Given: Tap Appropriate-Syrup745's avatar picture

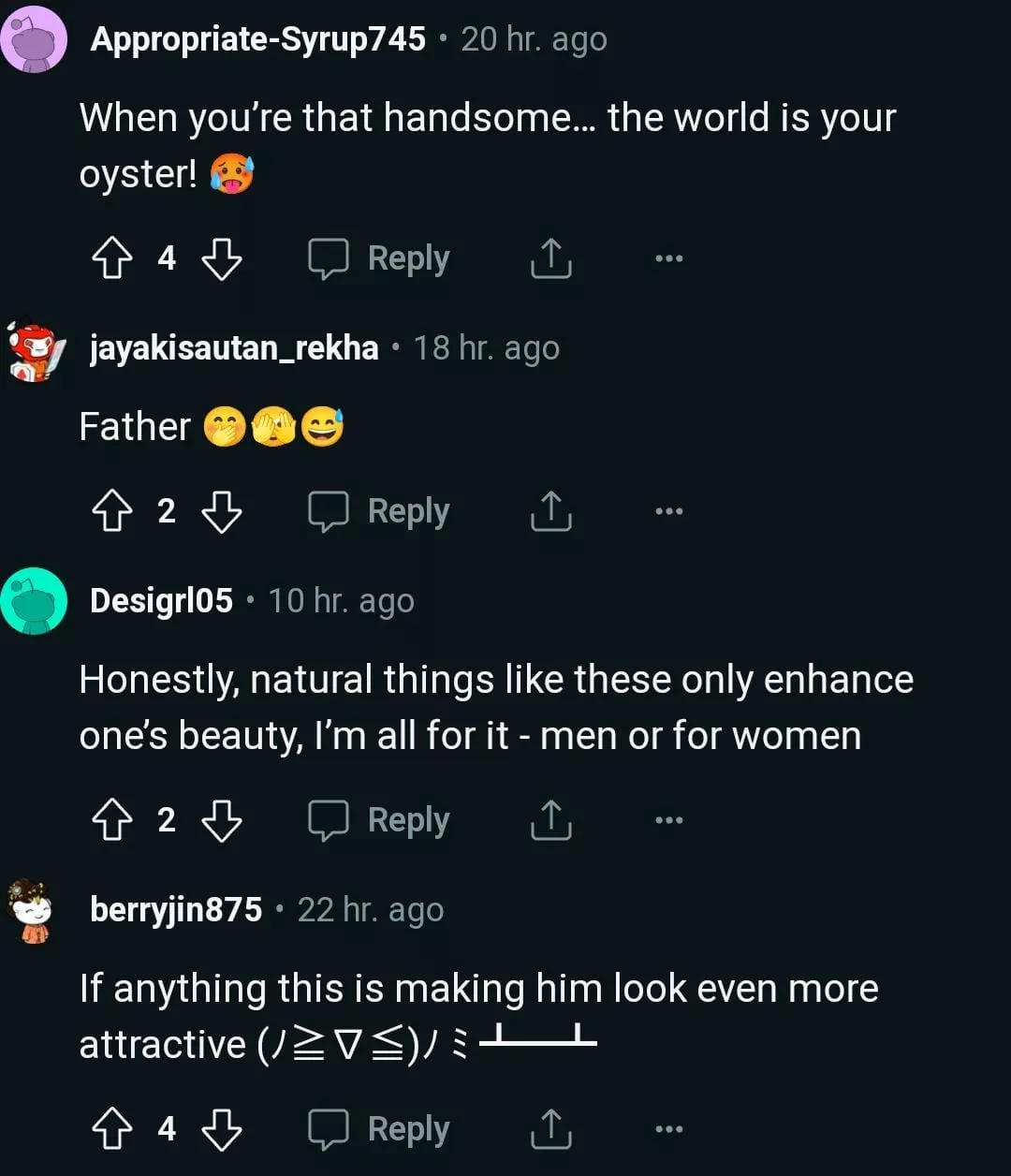Looking at the screenshot, I should 34,39.
